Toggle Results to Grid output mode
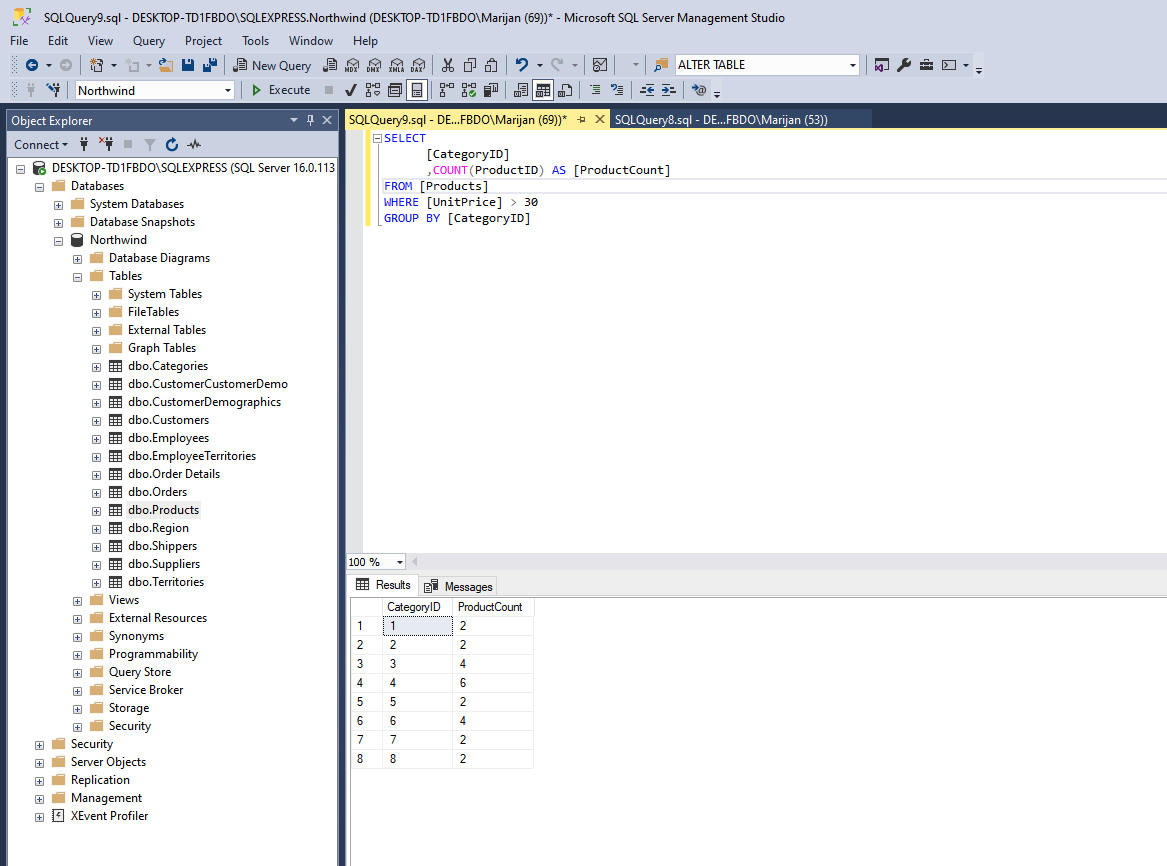Screen dimensions: 1167x866 543,90
